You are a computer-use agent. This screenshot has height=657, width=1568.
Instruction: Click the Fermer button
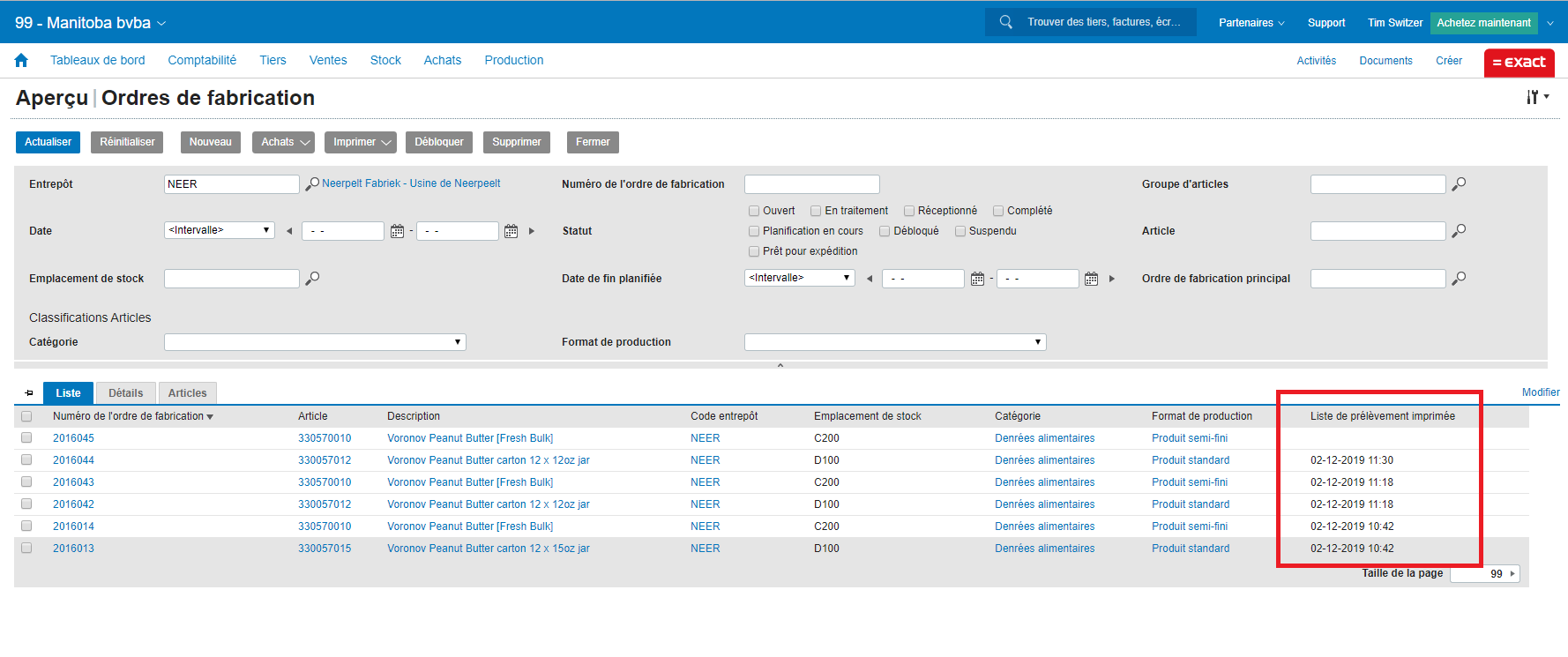coord(593,142)
